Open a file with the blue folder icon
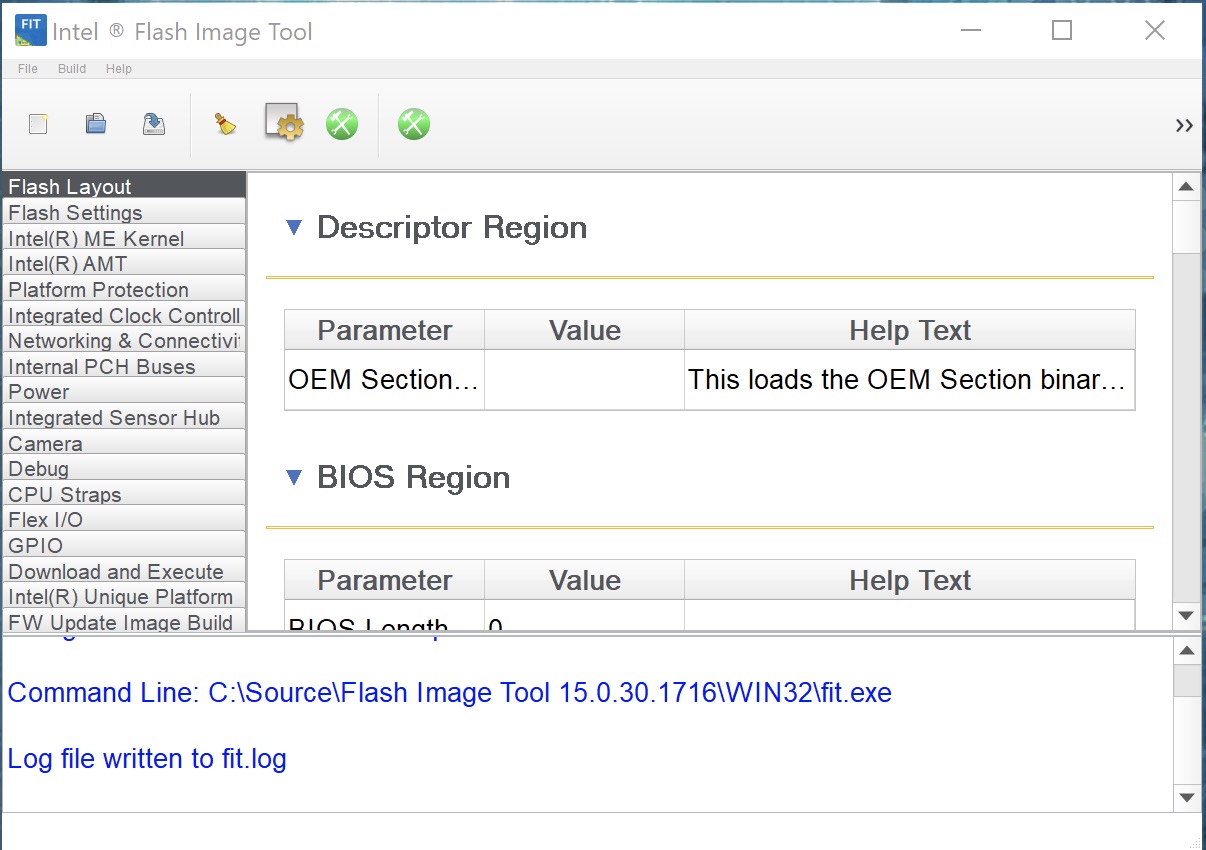Screen dimensions: 1206x850 96,124
